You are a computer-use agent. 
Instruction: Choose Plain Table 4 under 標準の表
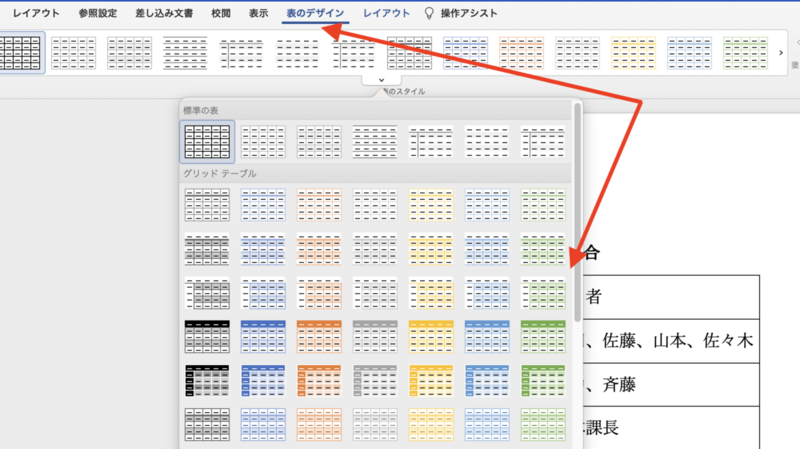487,142
